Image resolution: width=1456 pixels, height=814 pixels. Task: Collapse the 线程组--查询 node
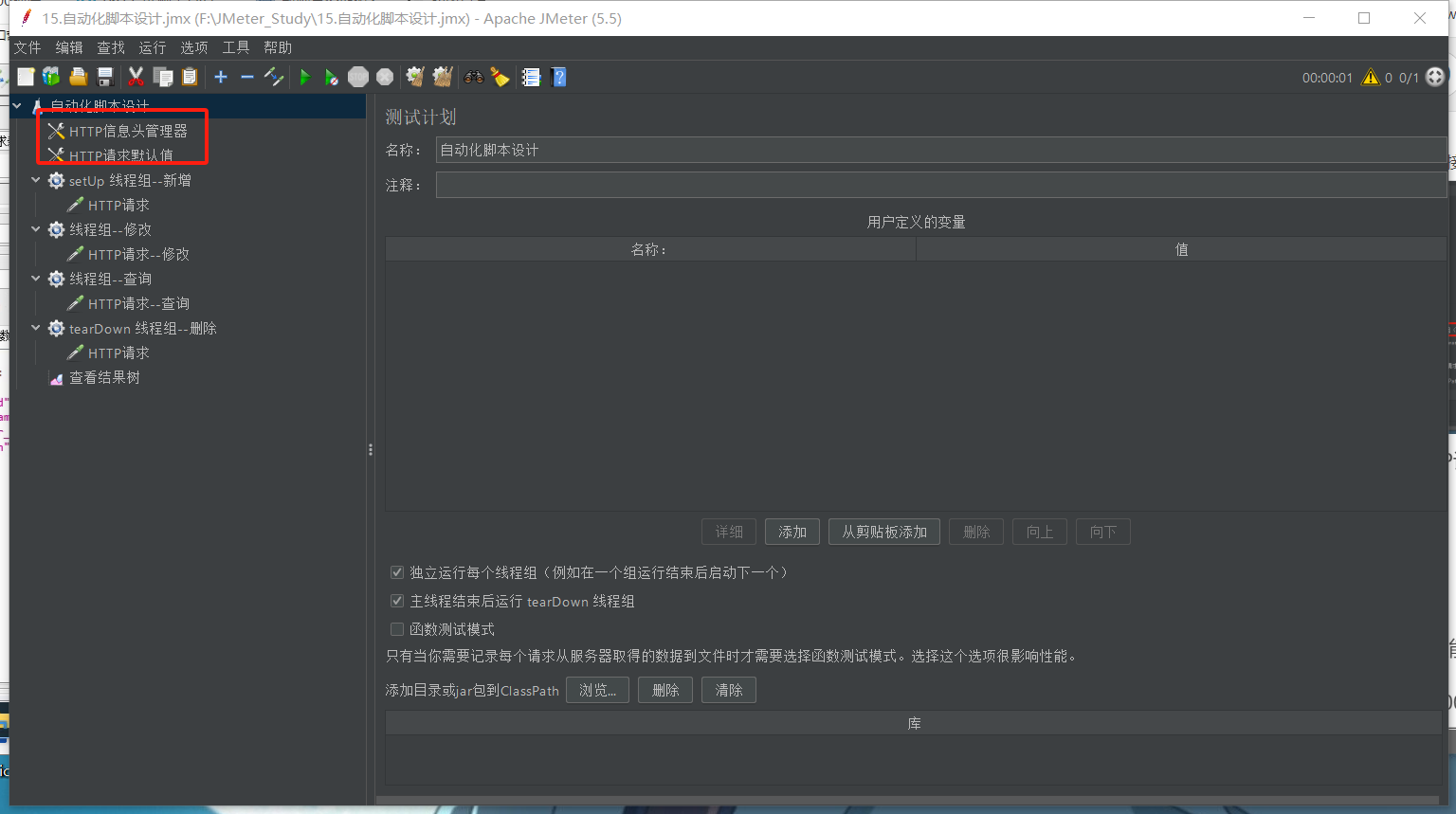pos(36,278)
